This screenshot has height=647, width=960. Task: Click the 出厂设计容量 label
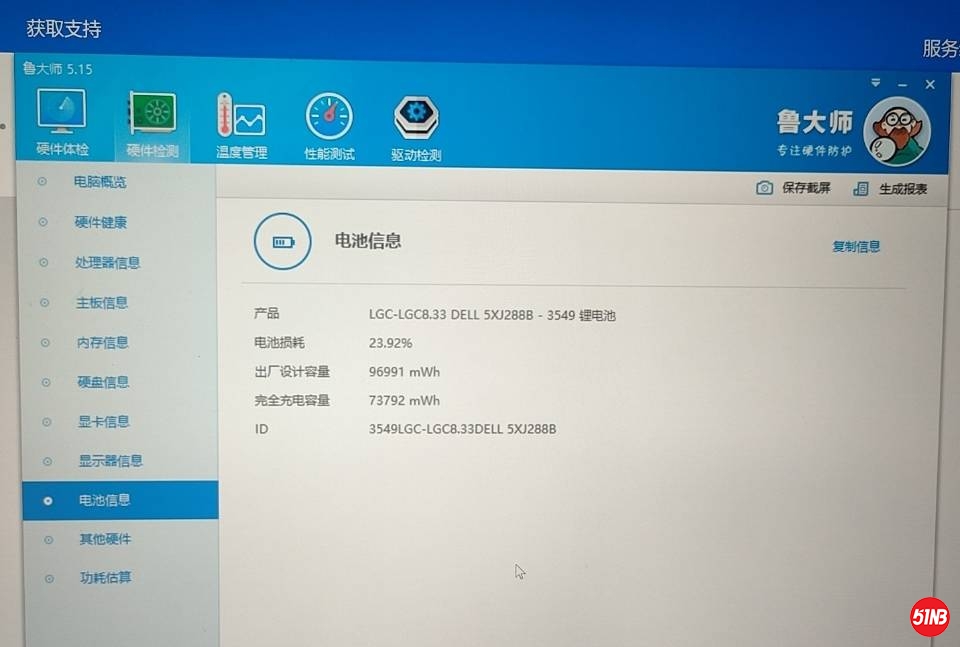coord(292,372)
